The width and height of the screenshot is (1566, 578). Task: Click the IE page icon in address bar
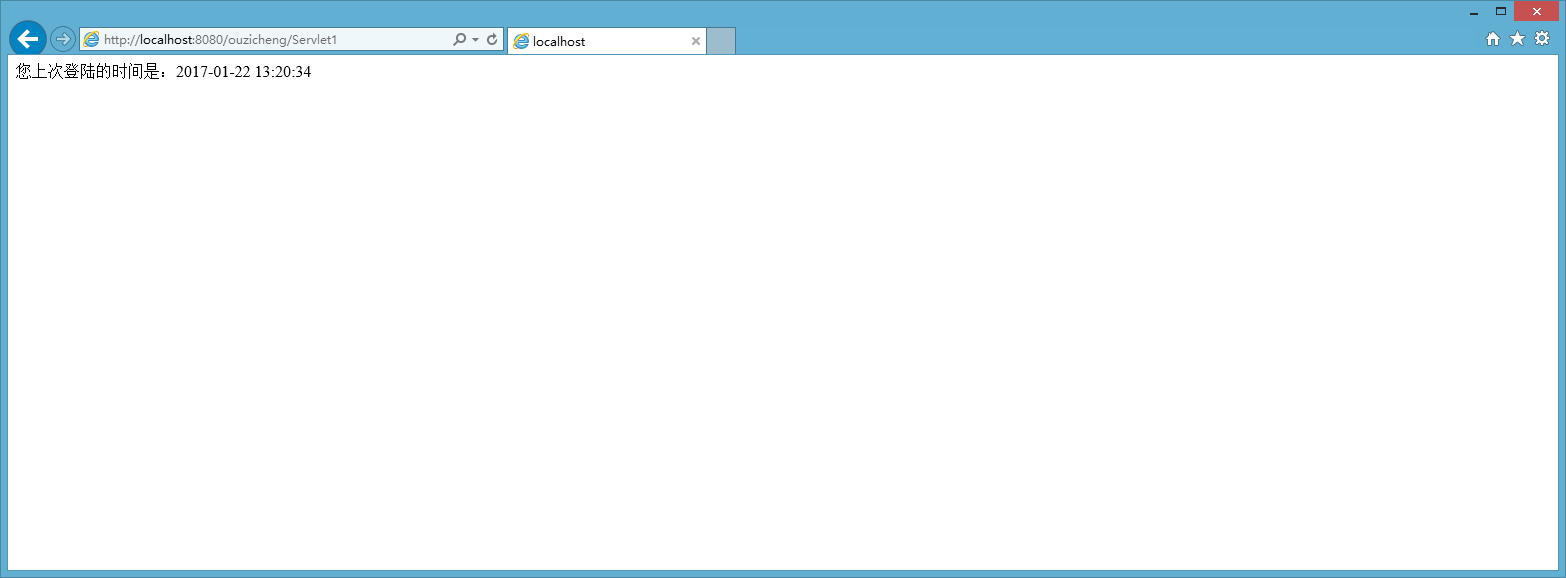coord(91,40)
